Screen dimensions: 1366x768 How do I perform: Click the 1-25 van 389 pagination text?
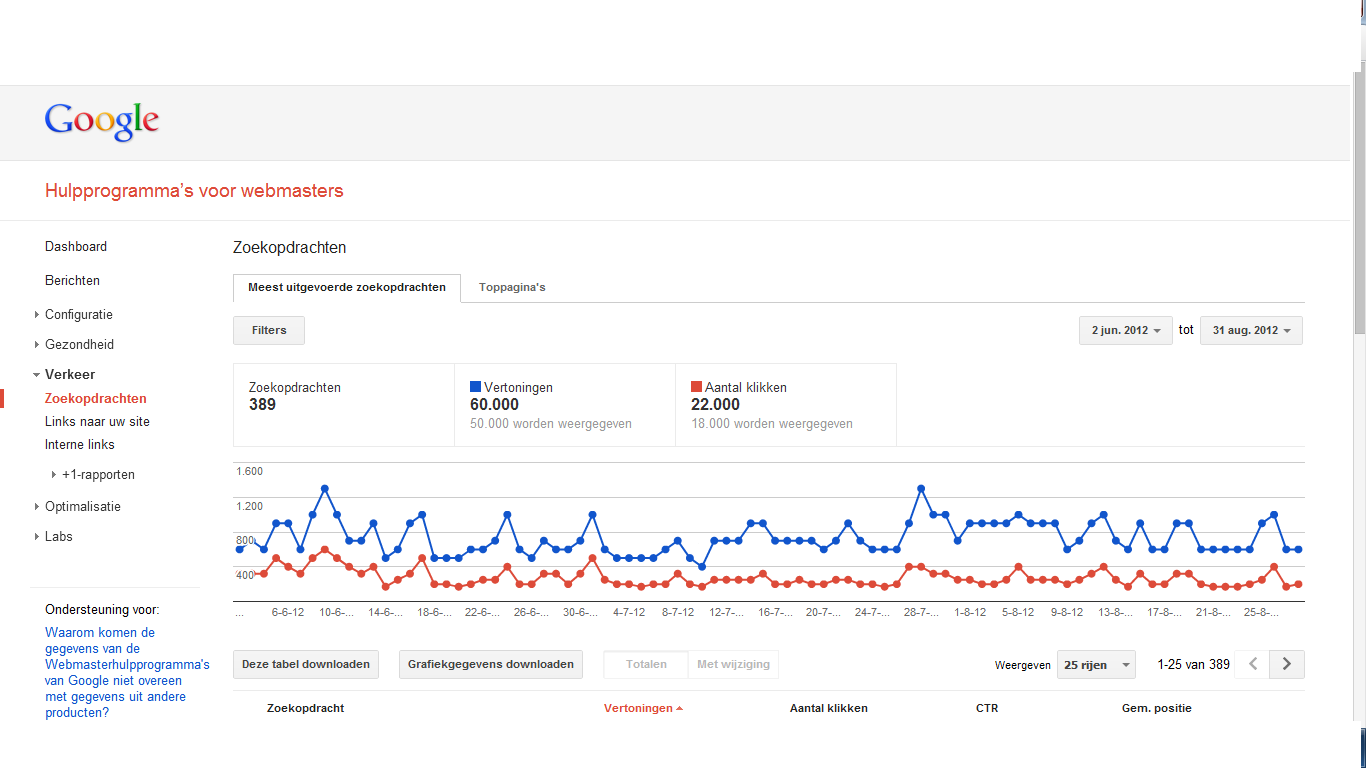point(1194,664)
